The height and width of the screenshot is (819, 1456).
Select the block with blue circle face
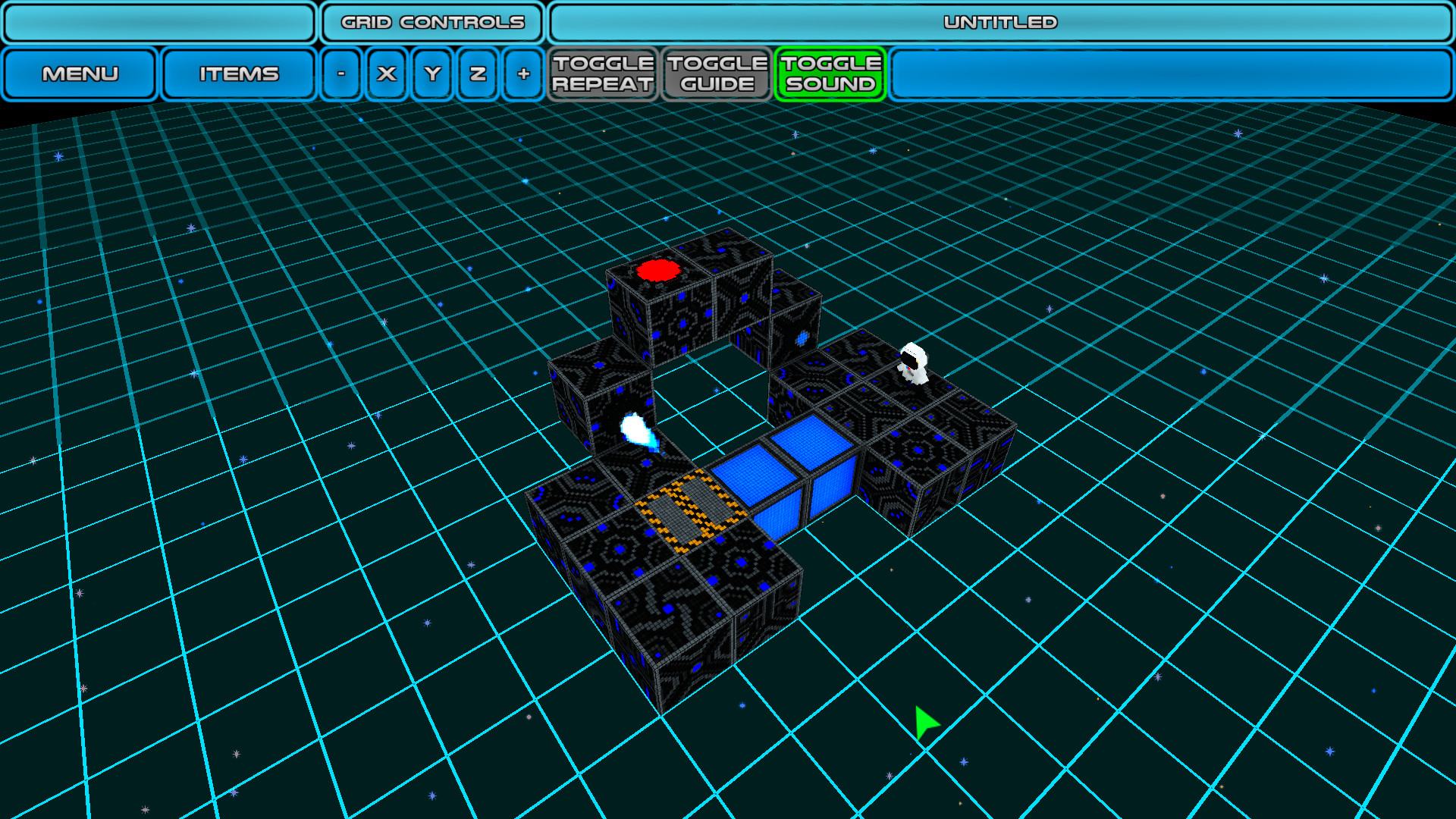[x=802, y=337]
